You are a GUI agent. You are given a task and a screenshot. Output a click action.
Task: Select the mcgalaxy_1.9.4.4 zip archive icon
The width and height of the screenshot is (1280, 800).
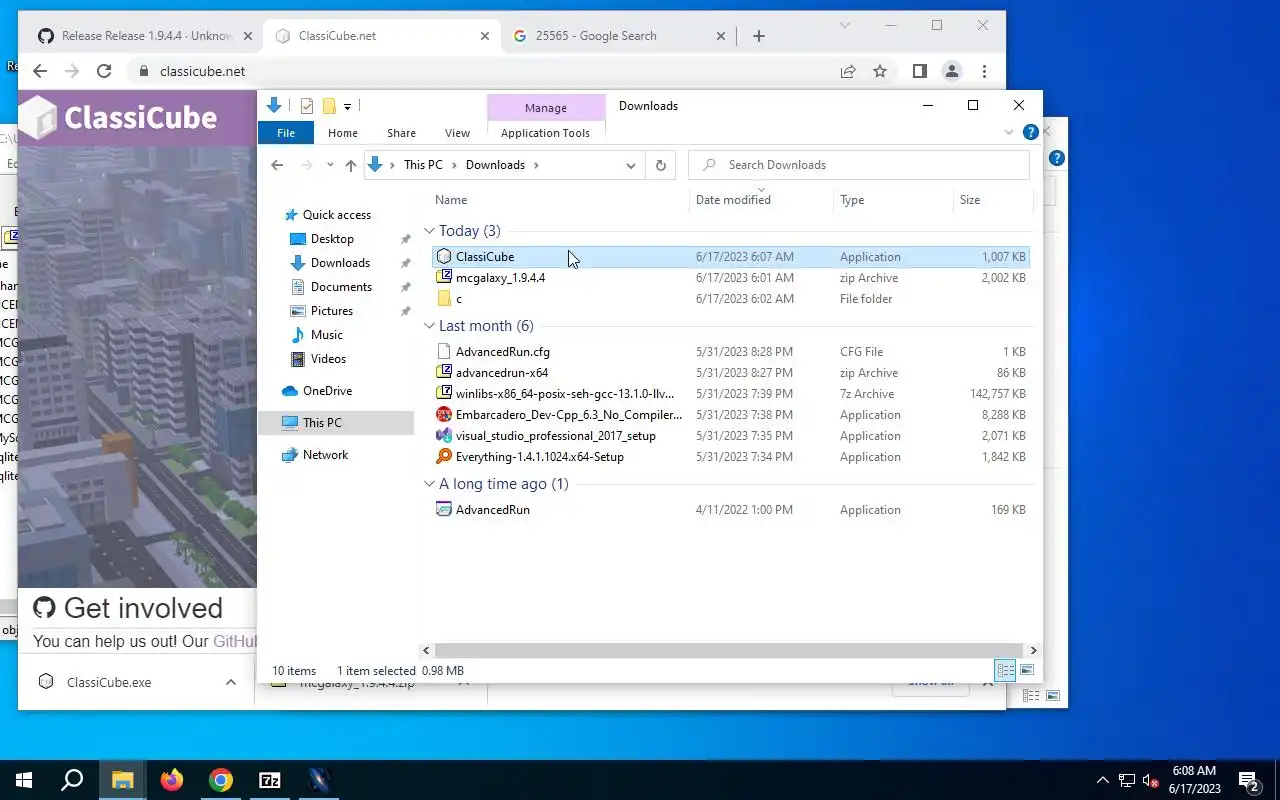pyautogui.click(x=444, y=278)
